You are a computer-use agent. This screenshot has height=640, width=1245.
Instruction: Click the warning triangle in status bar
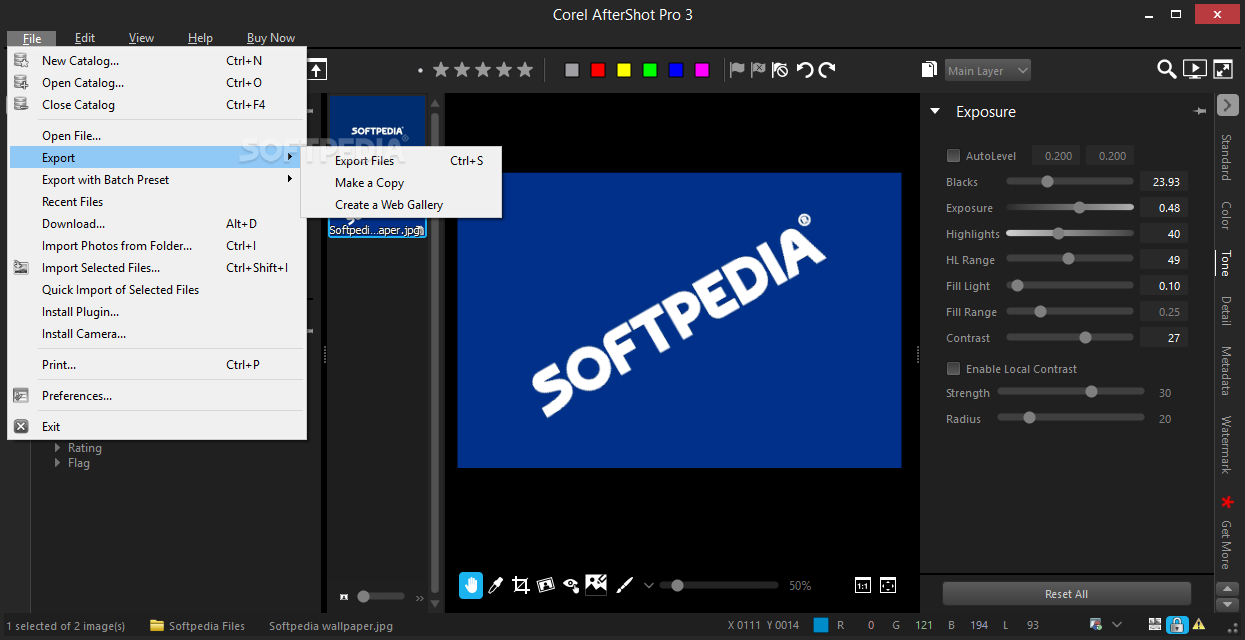[x=1198, y=625]
